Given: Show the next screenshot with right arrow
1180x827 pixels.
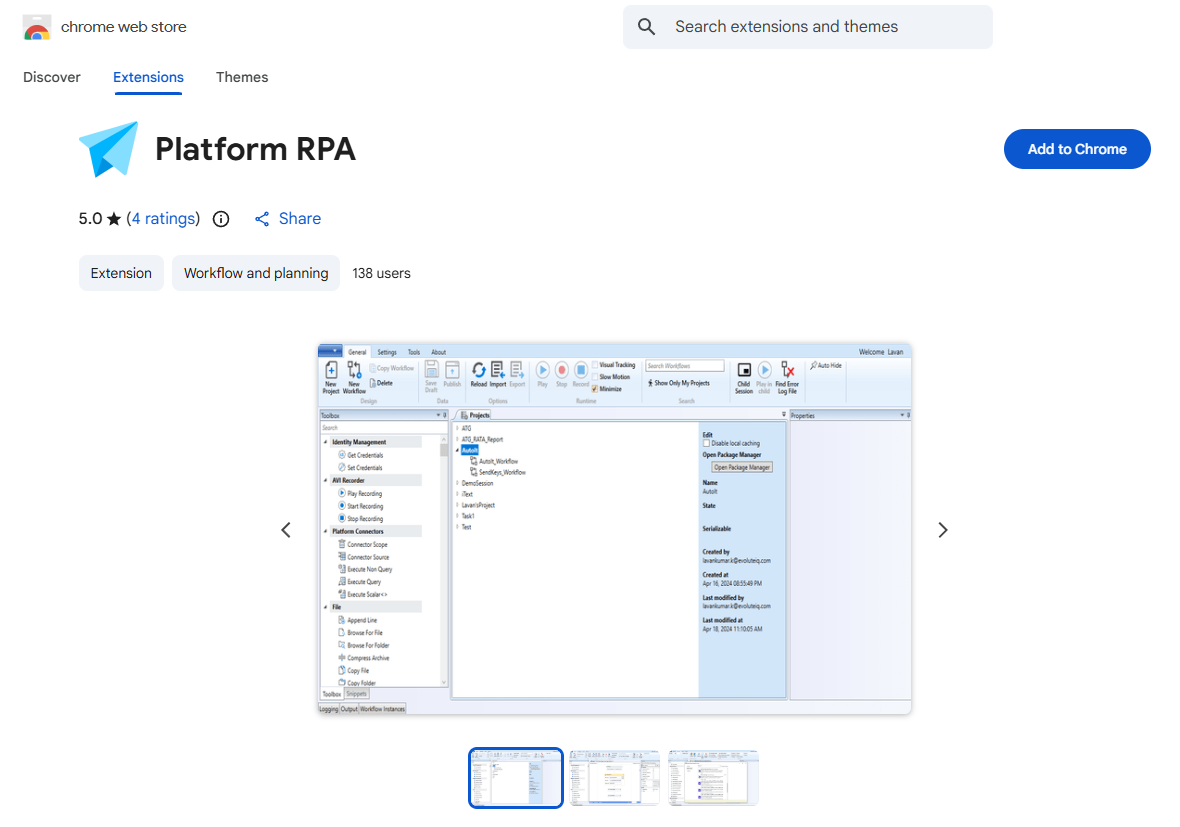Looking at the screenshot, I should (x=943, y=530).
